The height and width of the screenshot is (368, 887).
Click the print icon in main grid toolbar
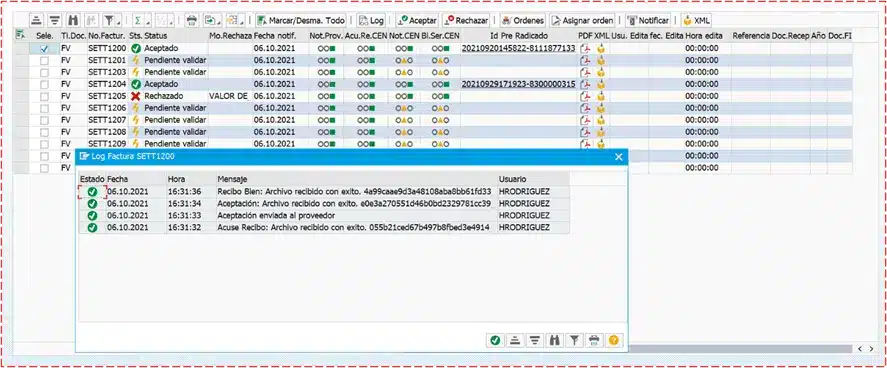click(191, 20)
